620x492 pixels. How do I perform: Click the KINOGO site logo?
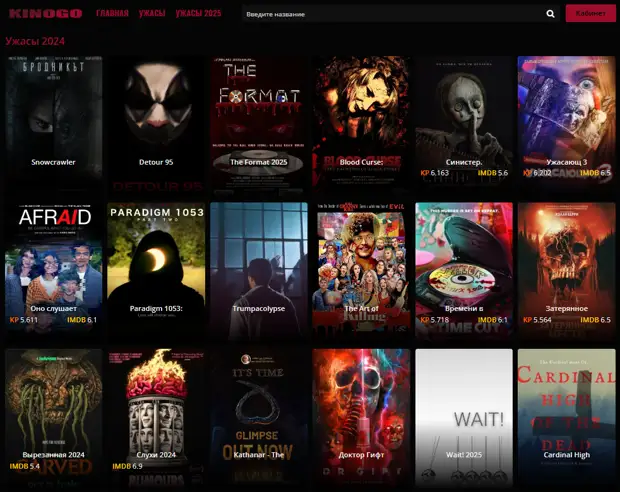pyautogui.click(x=45, y=14)
